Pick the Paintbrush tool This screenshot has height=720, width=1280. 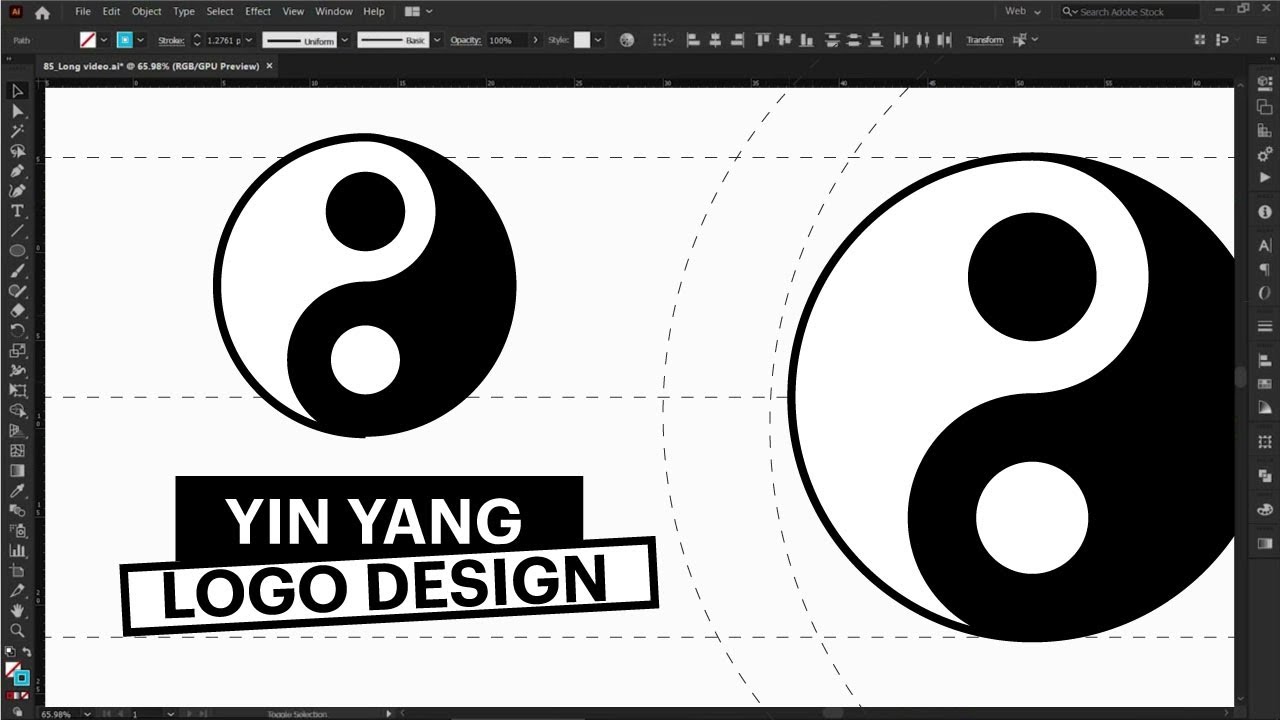coord(17,271)
